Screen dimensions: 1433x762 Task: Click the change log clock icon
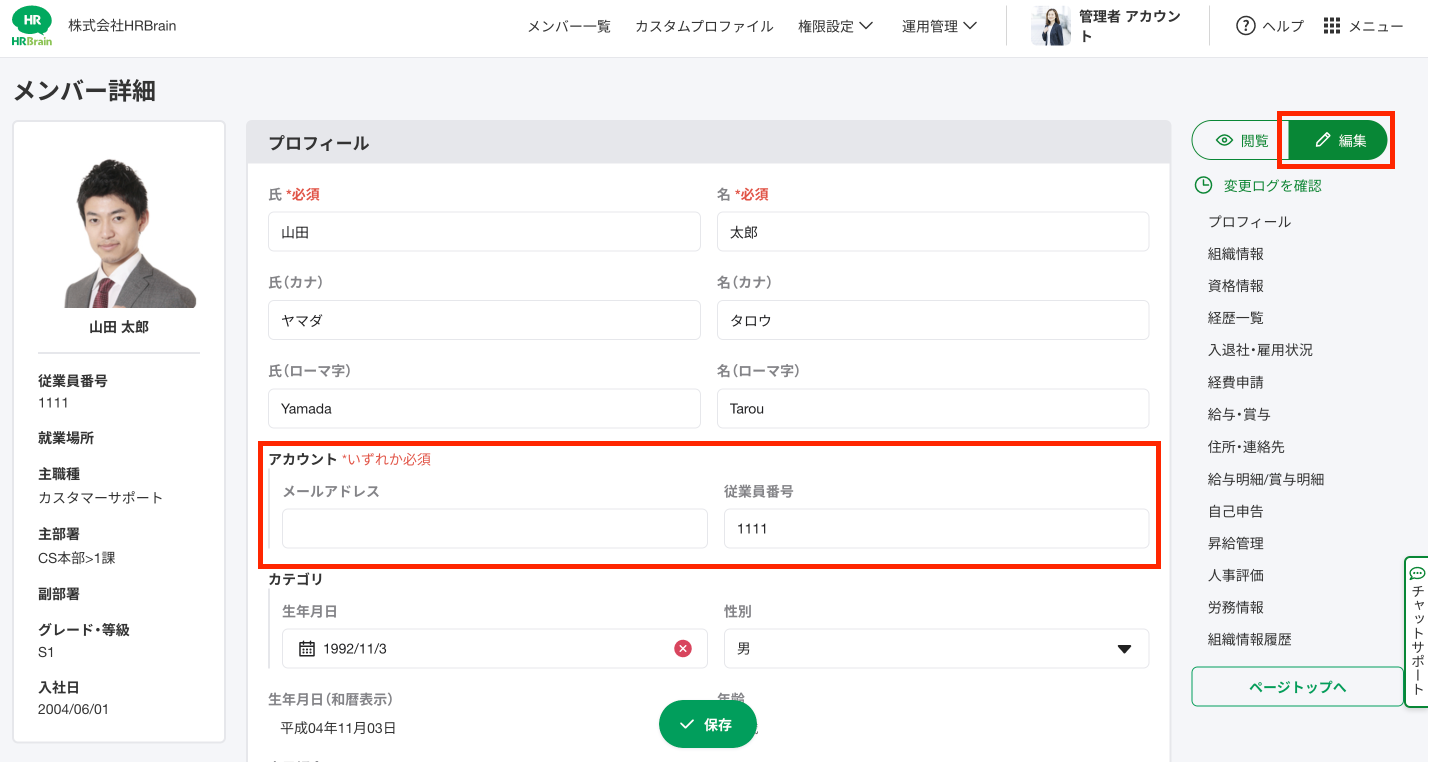[x=1204, y=185]
